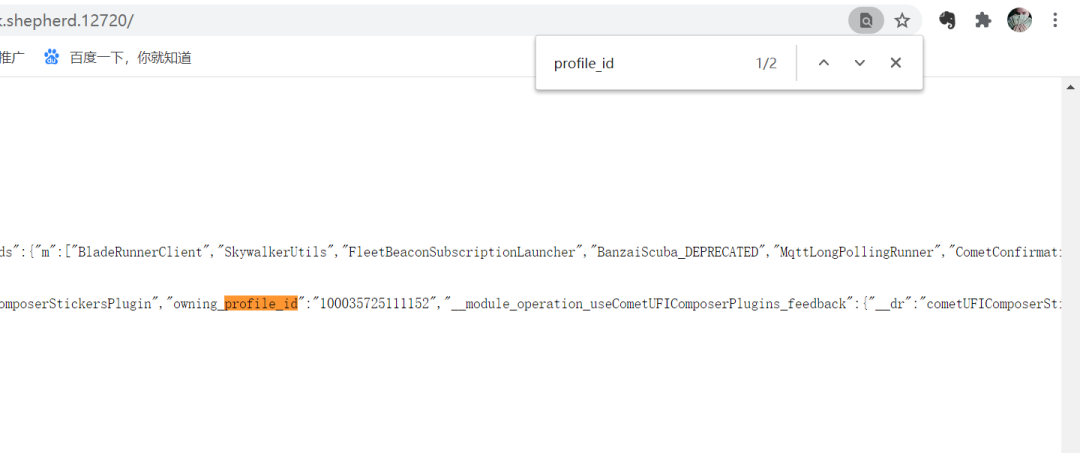Open the 百度一下，你就知道 bookmark
Viewport: 1080px width, 453px height.
(130, 58)
